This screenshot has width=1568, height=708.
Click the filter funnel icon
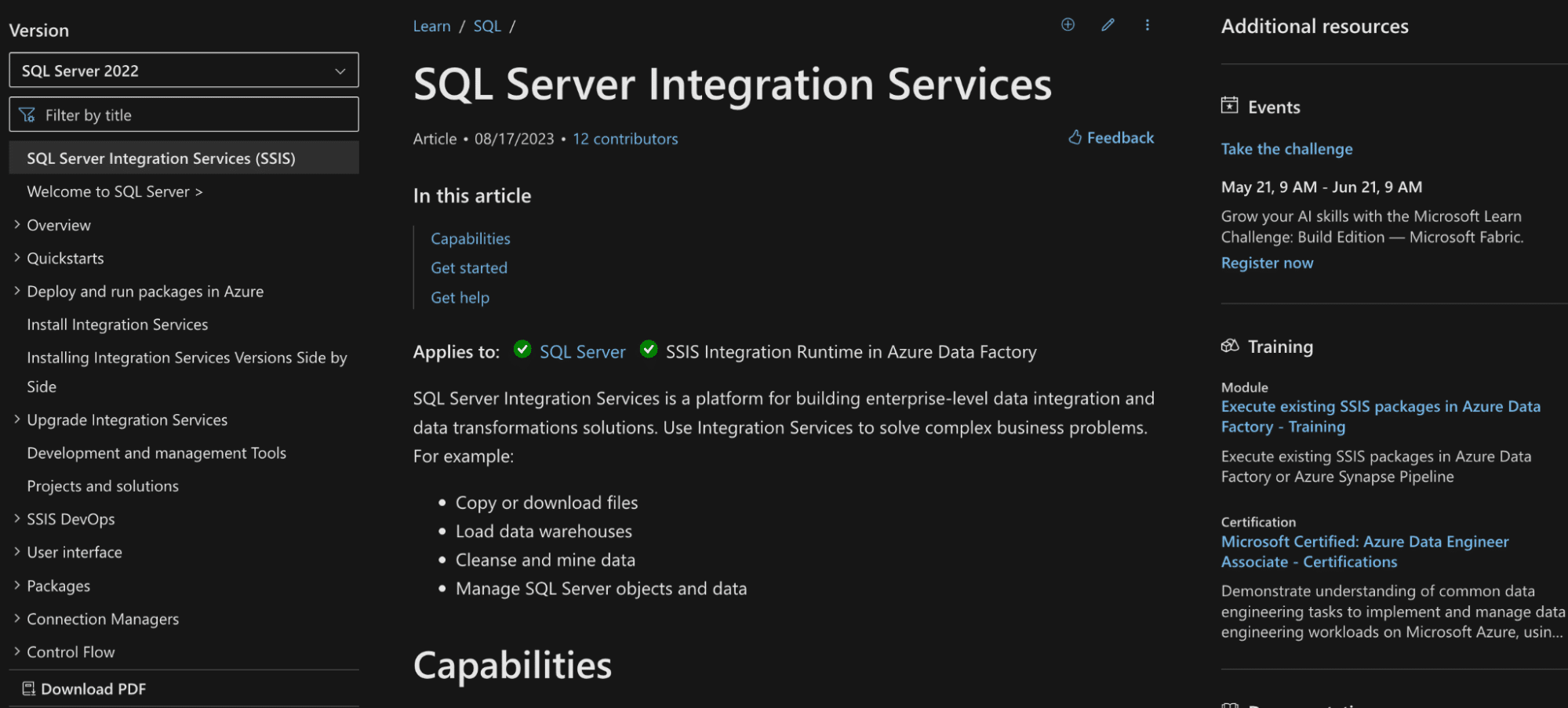coord(27,115)
